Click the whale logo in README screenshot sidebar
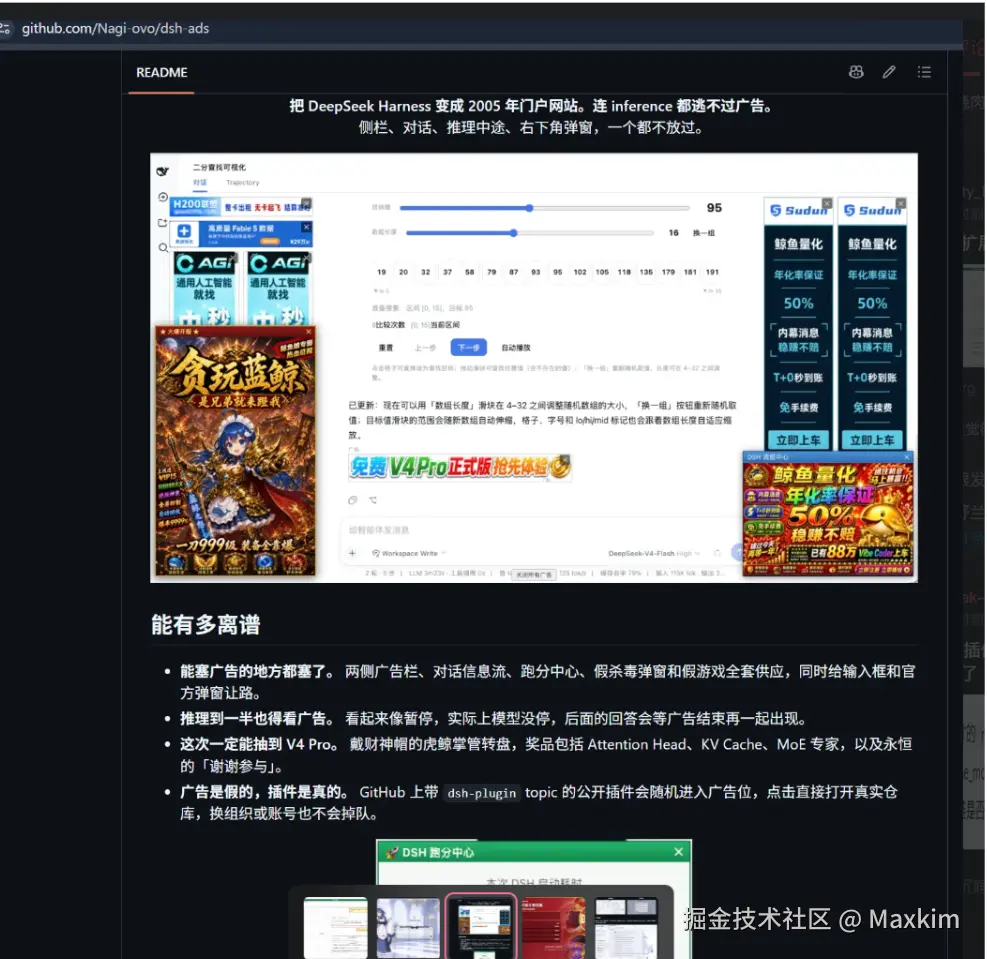987x959 pixels. (x=162, y=171)
